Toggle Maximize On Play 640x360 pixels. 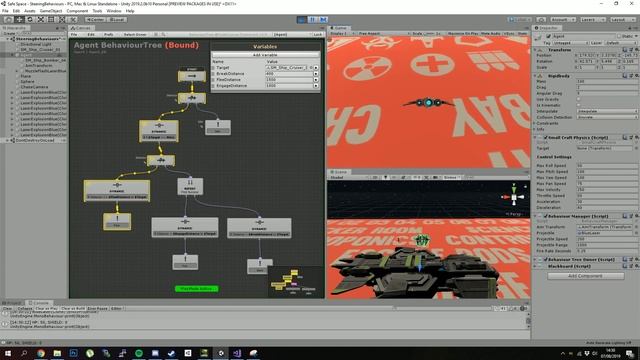[x=462, y=33]
